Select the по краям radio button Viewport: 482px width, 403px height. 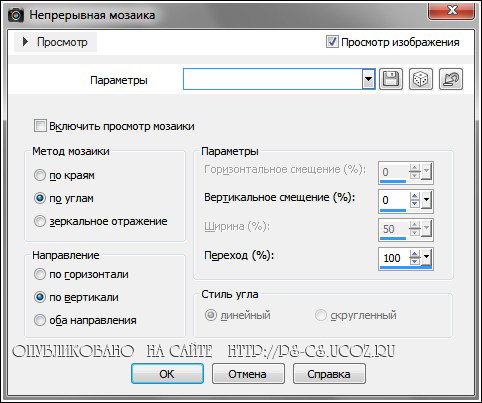pos(40,175)
